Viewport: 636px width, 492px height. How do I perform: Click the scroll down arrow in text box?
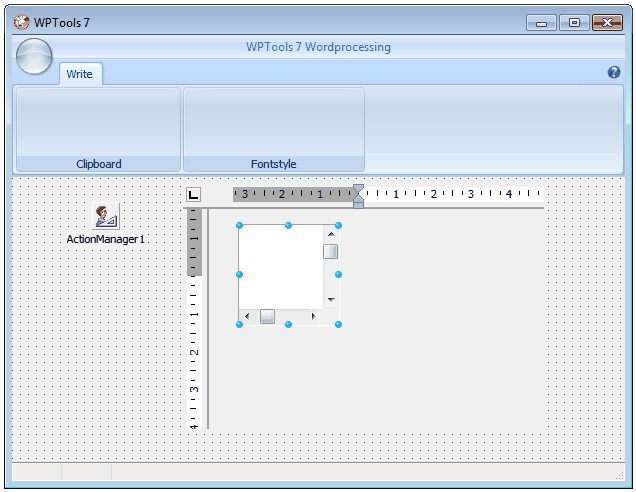(x=330, y=299)
